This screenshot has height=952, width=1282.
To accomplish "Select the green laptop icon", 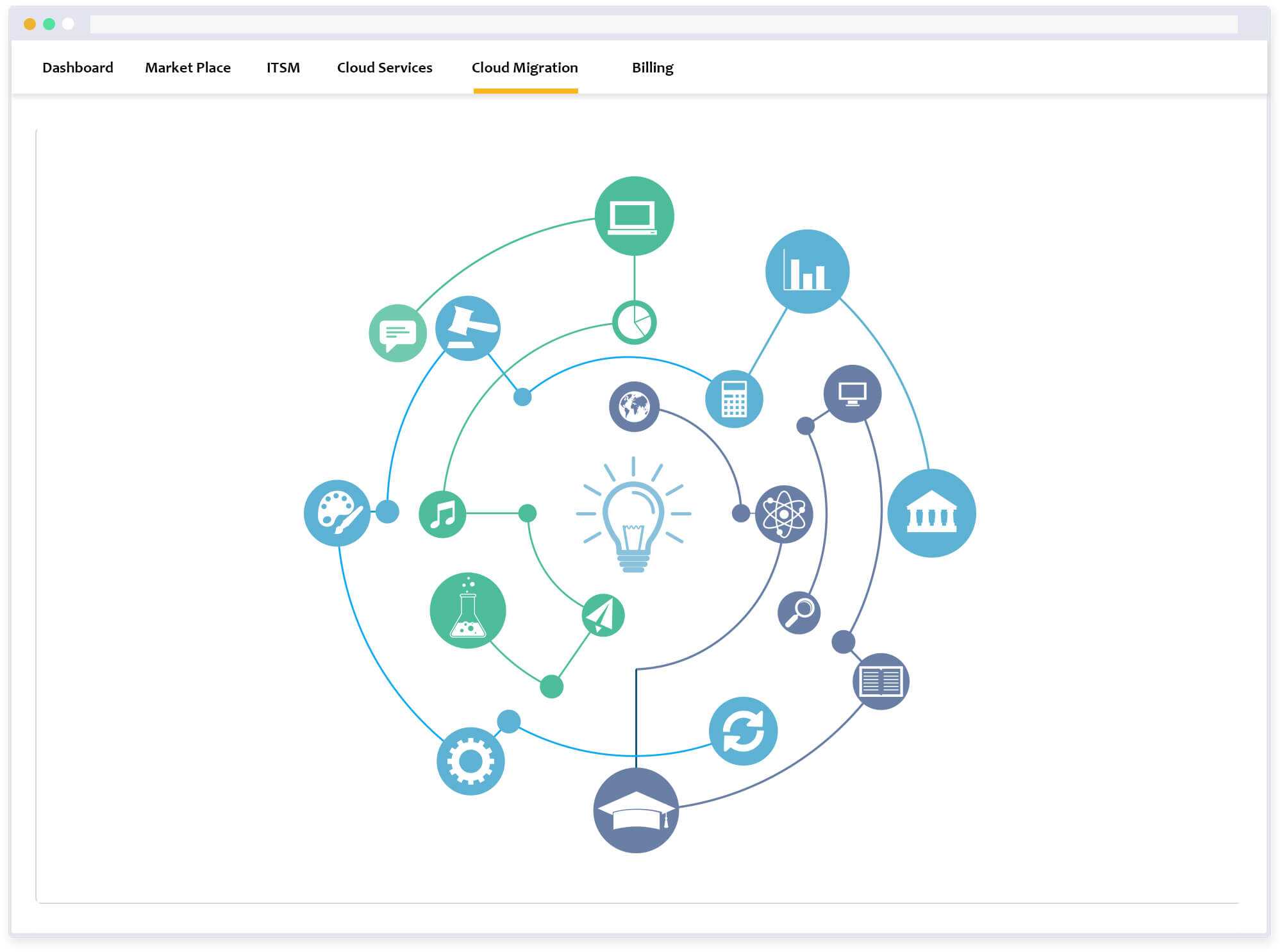I will [635, 218].
